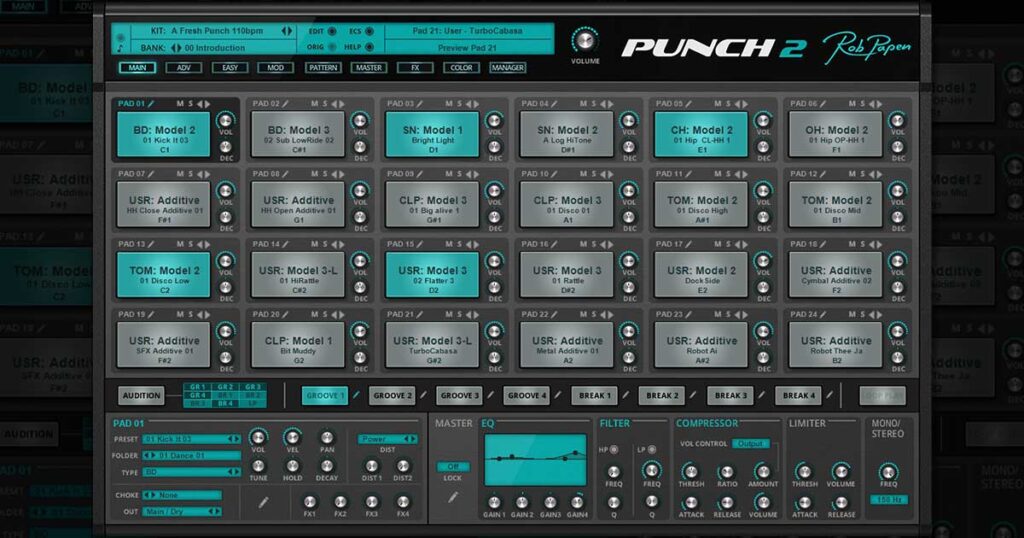Image resolution: width=1024 pixels, height=538 pixels.
Task: Click the pencil icon on PAD 21 header
Action: point(420,314)
